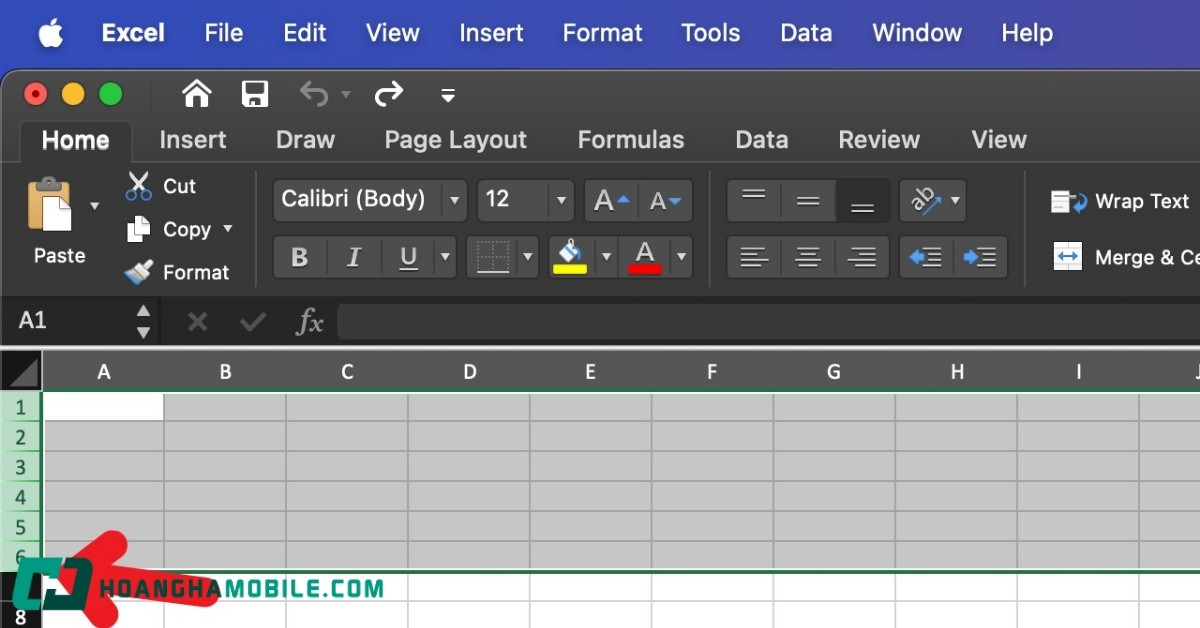
Task: Open the Calibri (Body) font name dropdown
Action: (x=454, y=200)
